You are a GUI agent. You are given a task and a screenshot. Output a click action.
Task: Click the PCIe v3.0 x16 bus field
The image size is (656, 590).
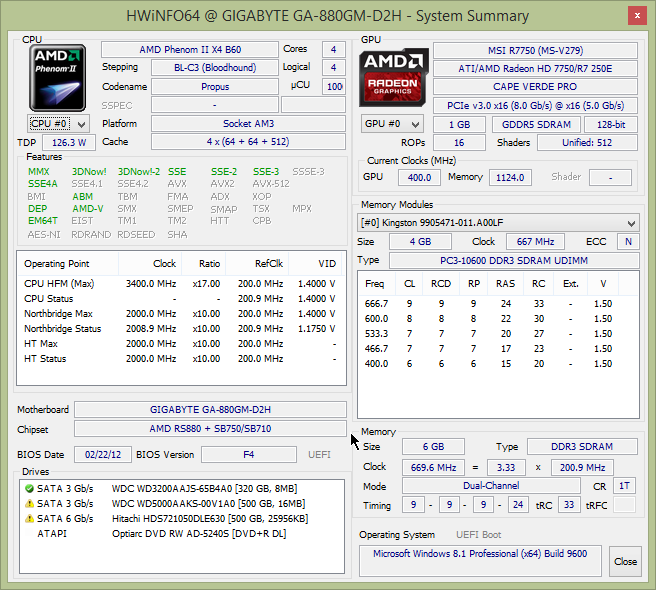coord(535,105)
